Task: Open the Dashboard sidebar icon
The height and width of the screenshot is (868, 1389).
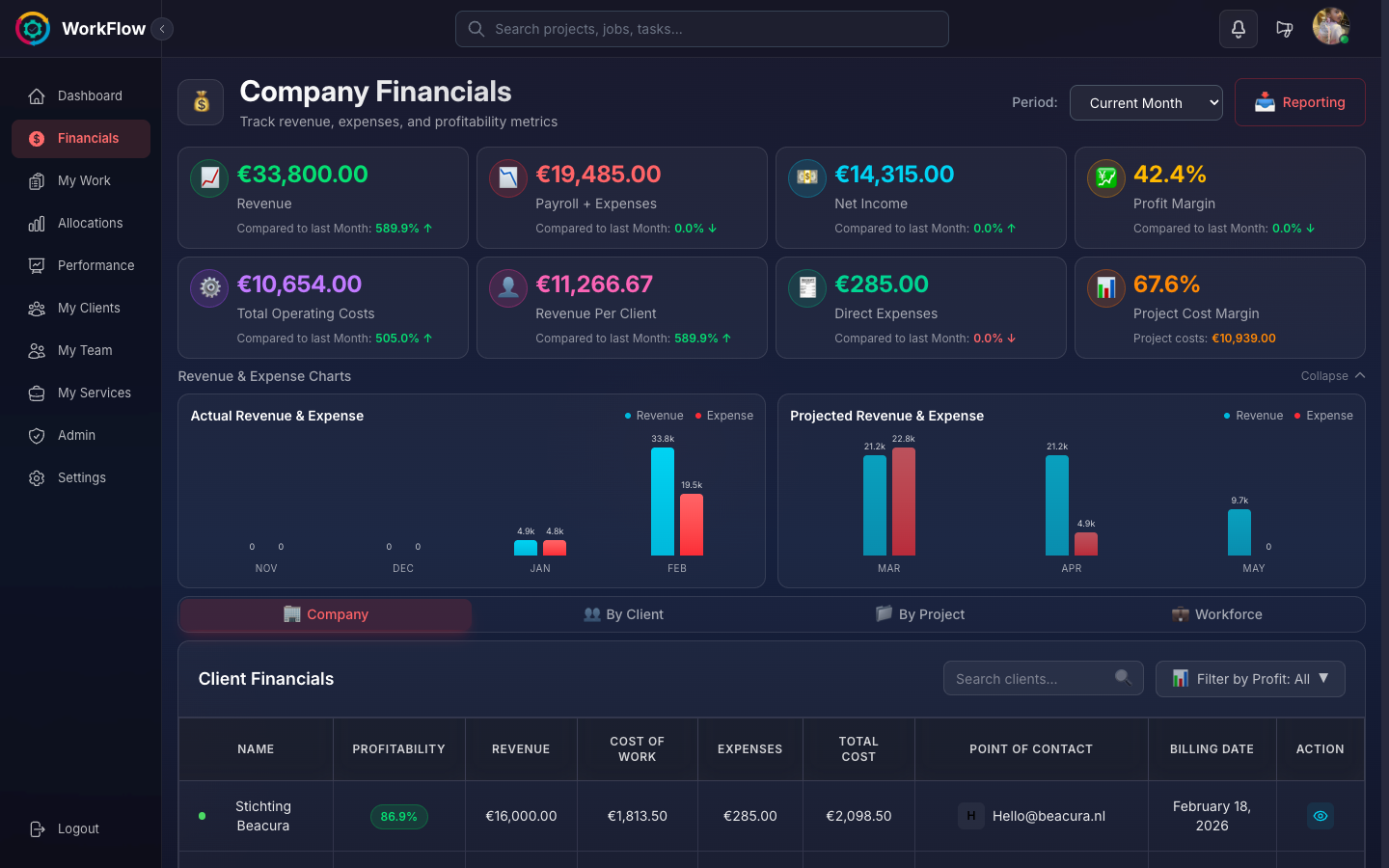Action: pos(35,95)
